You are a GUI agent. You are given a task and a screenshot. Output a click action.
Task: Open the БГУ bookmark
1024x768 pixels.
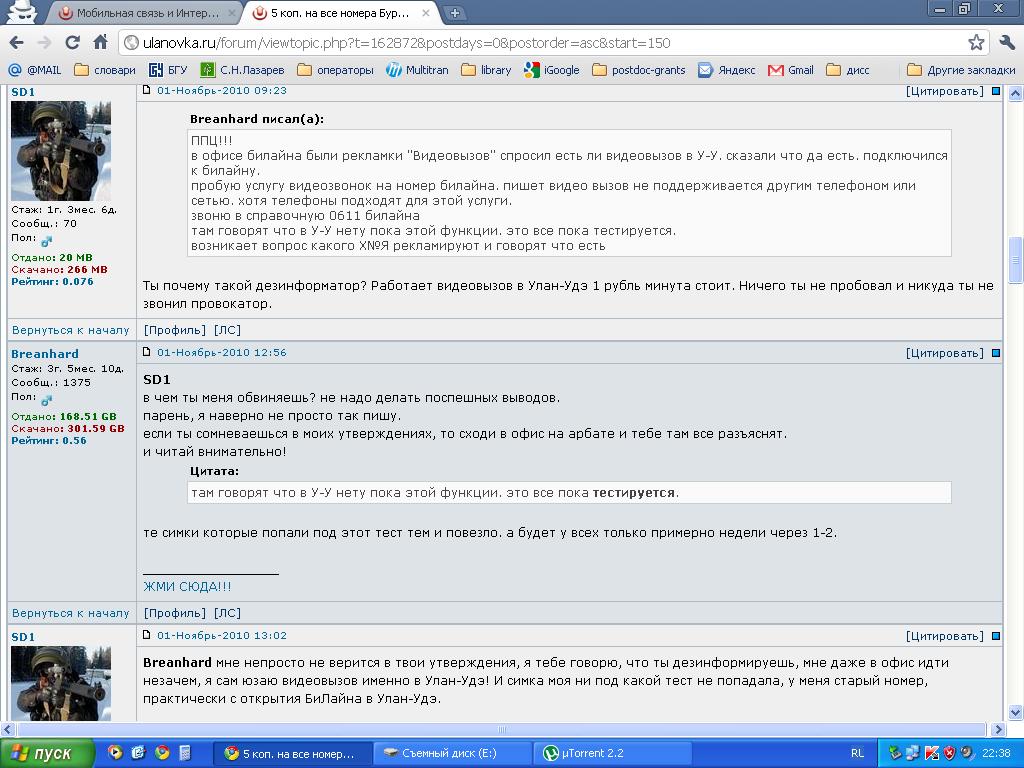coord(168,70)
